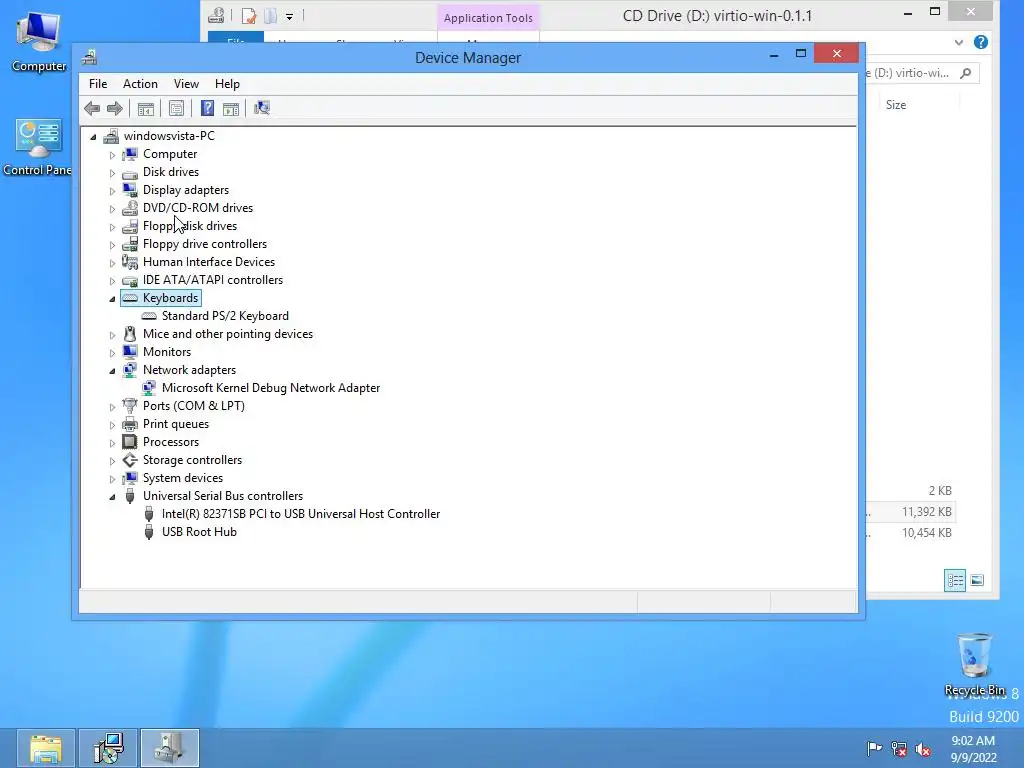Click Scan for hardware changes icon
The height and width of the screenshot is (768, 1024).
point(262,108)
